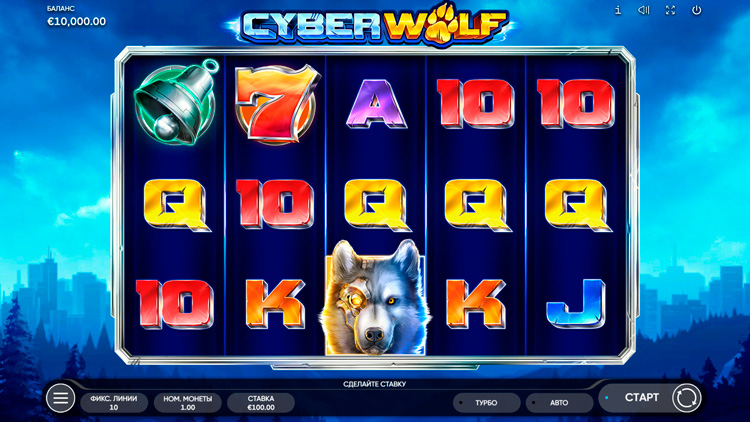This screenshot has width=750, height=422.
Task: Open the Ставка €100.00 bet selector
Action: tap(261, 403)
